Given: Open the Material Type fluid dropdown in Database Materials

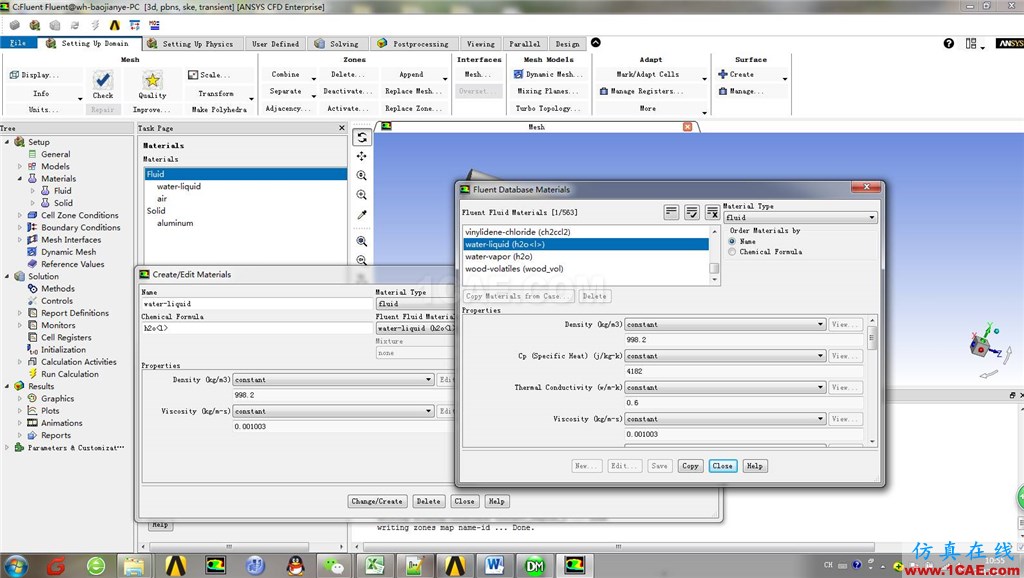Looking at the screenshot, I should 800,217.
